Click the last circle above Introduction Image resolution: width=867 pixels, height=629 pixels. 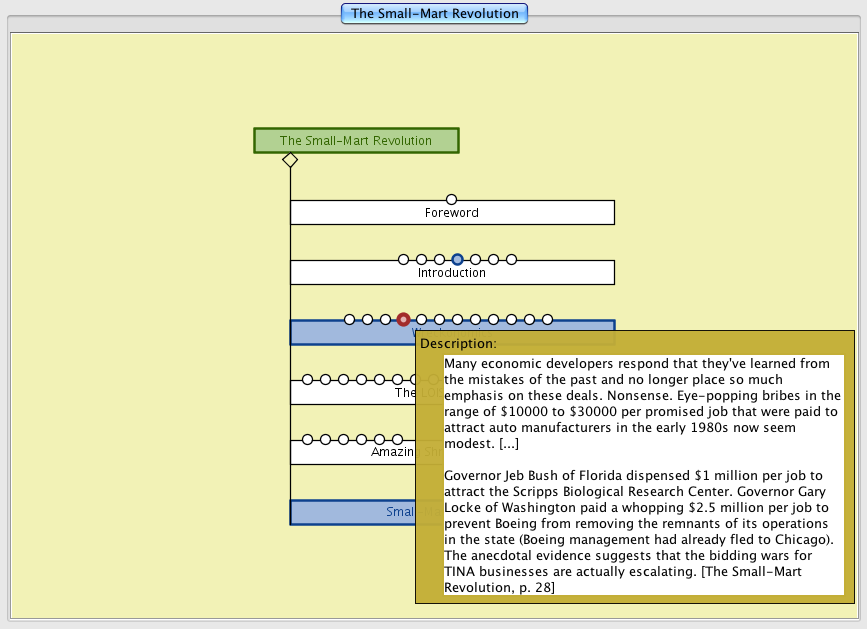(x=511, y=259)
